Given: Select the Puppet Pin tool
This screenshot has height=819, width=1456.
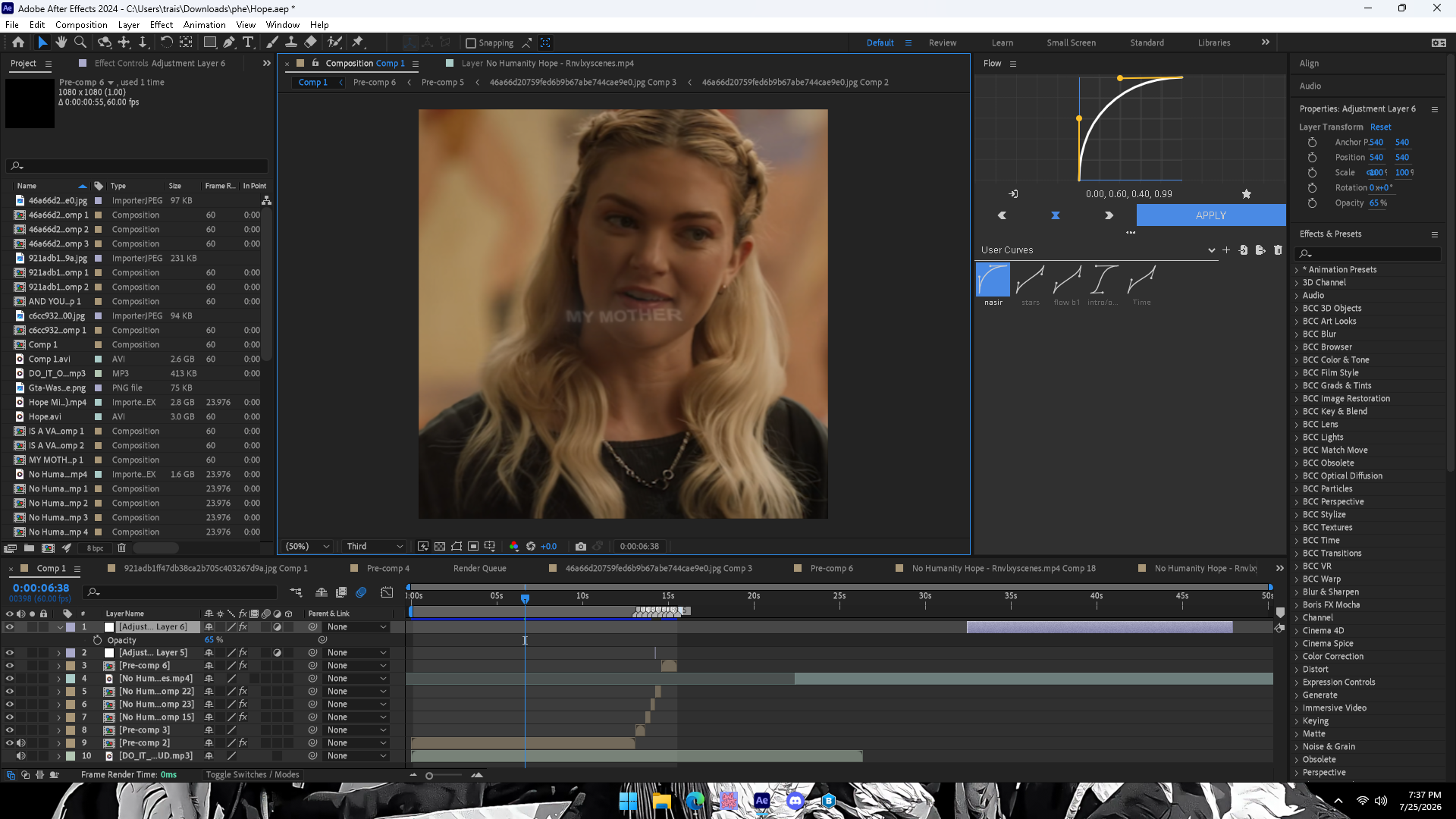Looking at the screenshot, I should (x=358, y=42).
